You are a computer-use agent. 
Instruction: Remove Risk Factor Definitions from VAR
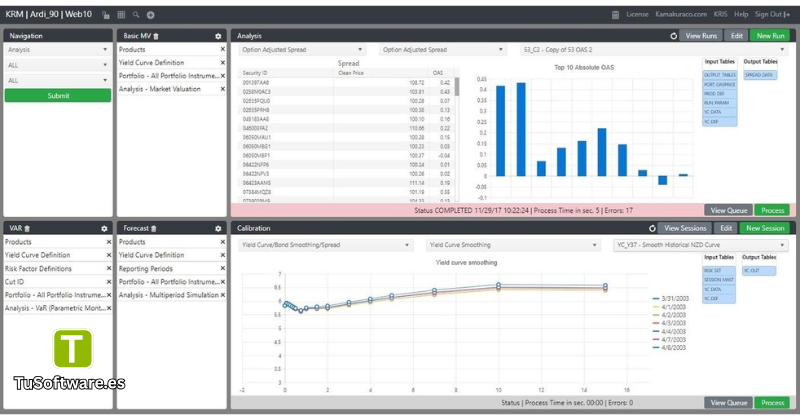(x=109, y=268)
